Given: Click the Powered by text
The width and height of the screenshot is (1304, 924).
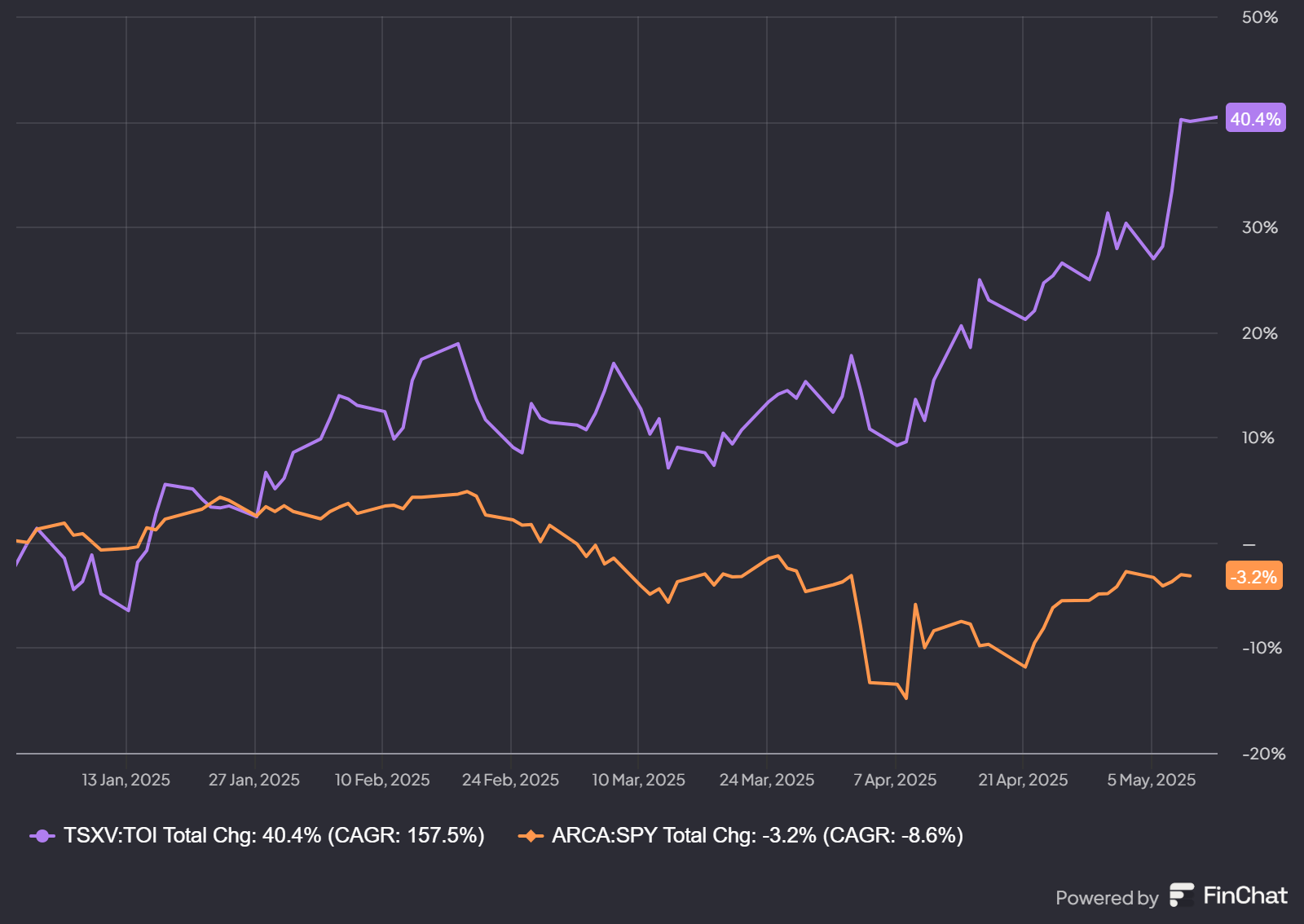Looking at the screenshot, I should [x=1107, y=898].
